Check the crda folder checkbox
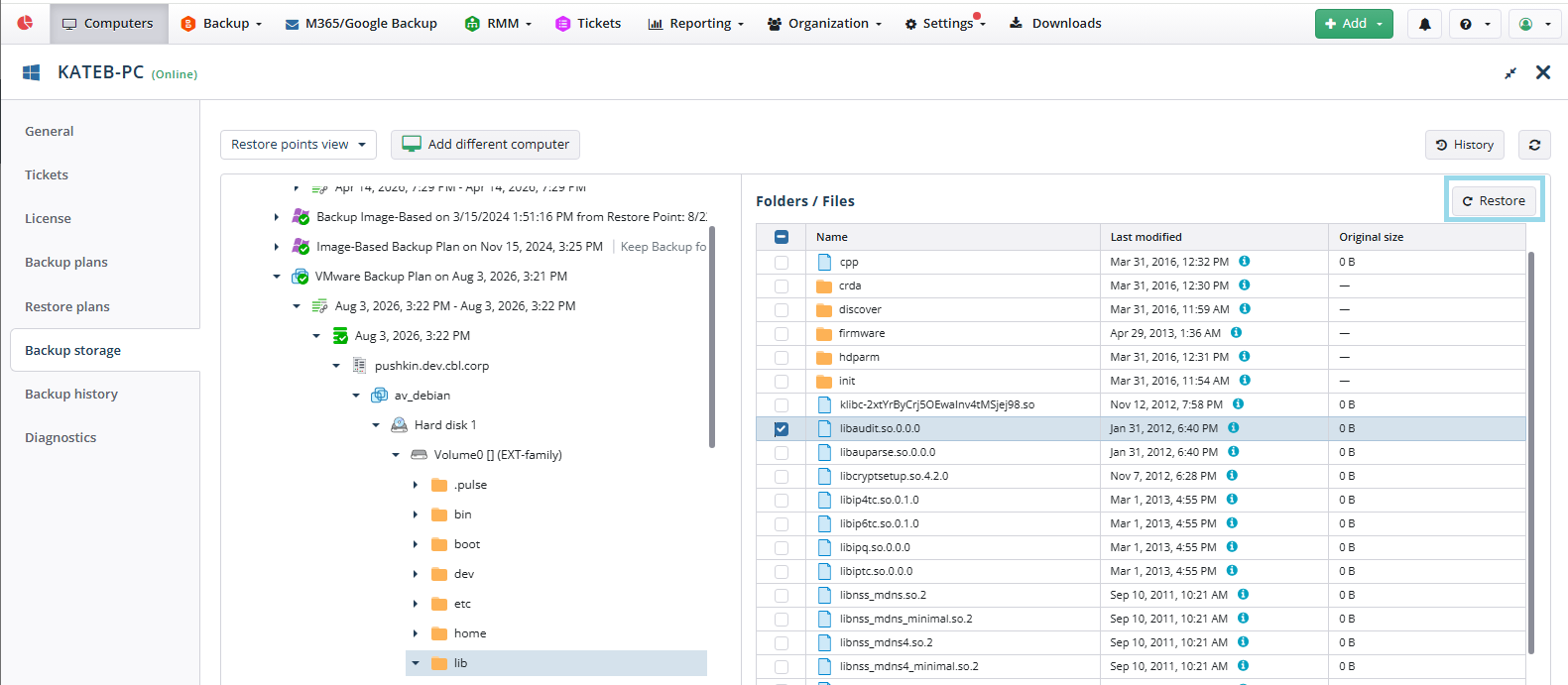This screenshot has width=1568, height=685. tap(782, 286)
